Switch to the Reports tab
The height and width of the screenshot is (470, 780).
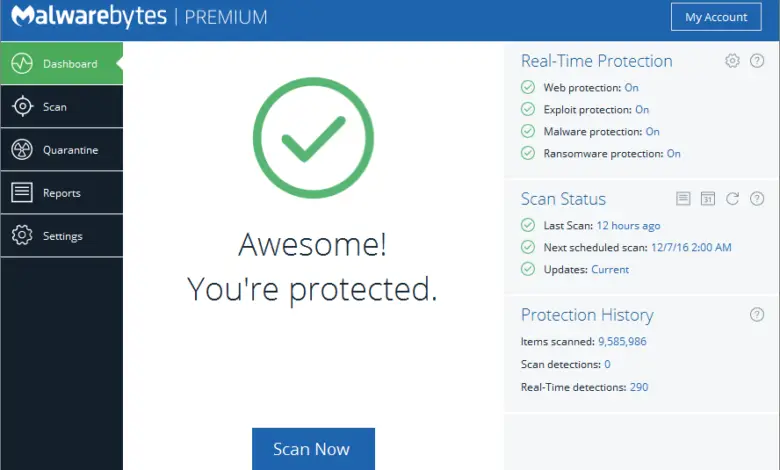coord(61,193)
